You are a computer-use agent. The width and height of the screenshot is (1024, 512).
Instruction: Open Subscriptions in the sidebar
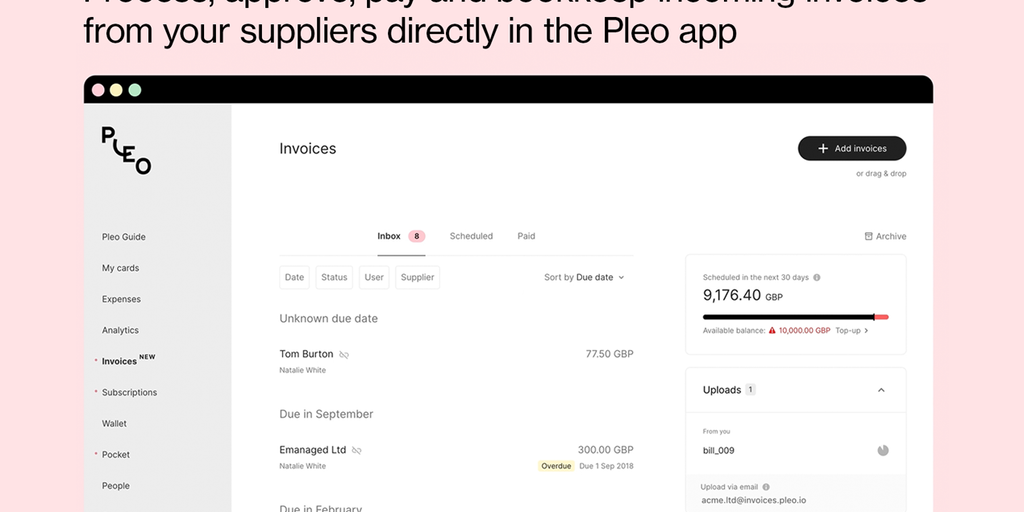click(x=129, y=392)
